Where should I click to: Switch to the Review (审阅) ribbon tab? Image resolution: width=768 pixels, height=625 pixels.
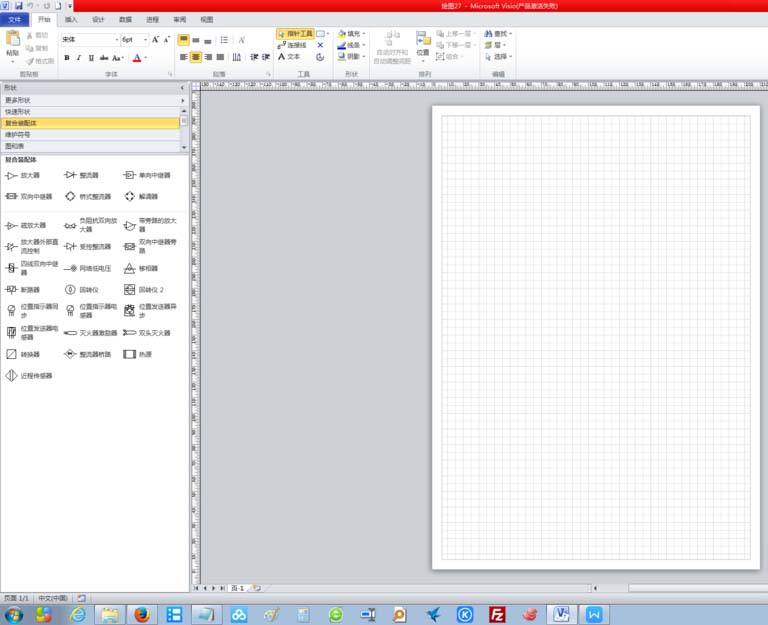coord(180,20)
